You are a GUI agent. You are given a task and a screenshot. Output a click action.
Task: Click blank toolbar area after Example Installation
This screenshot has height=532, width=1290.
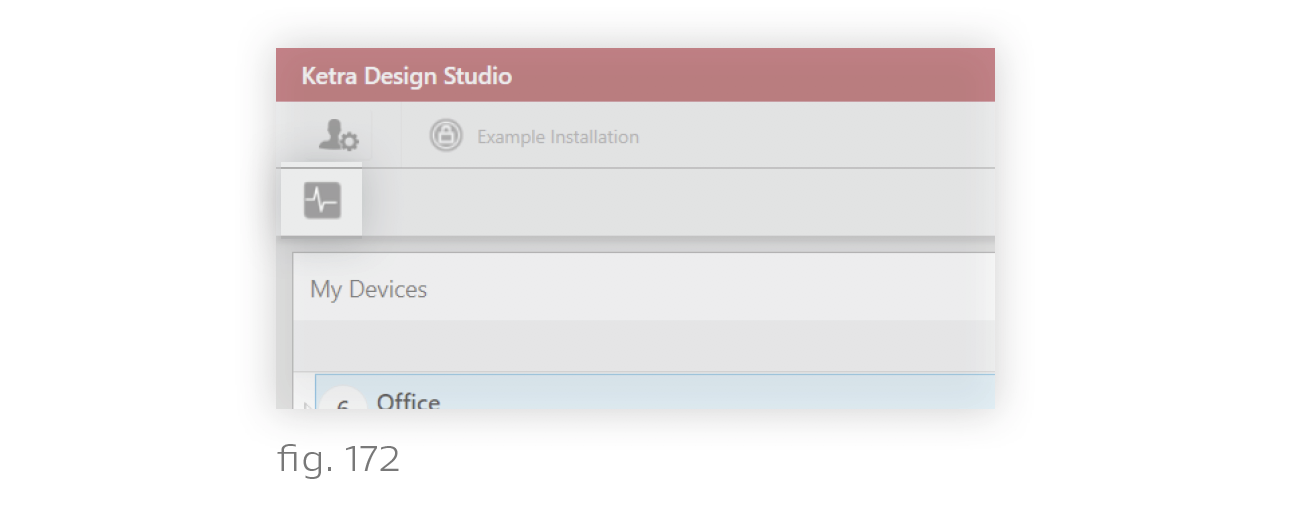click(817, 135)
